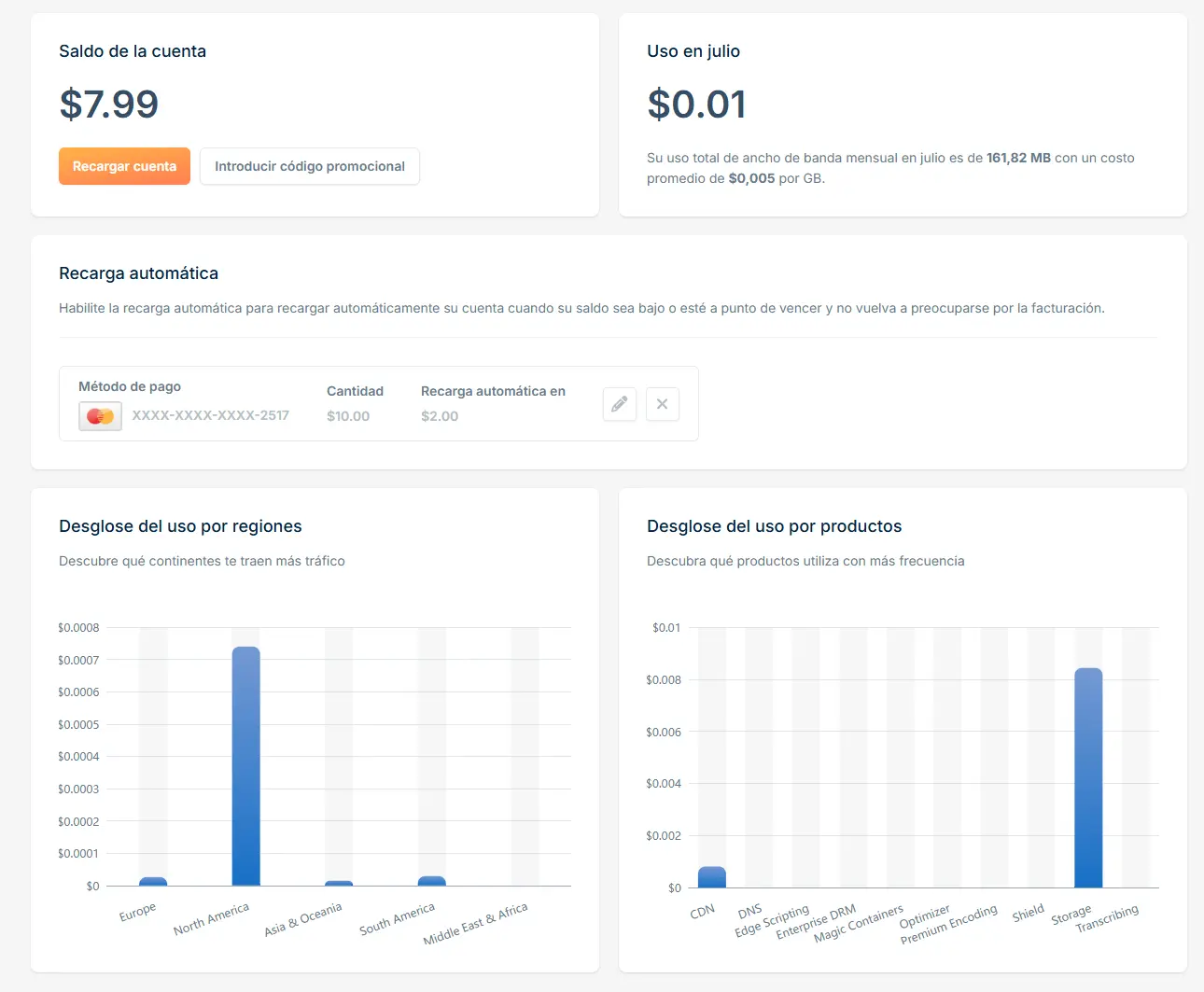Edit auto-recharge with the pencil icon
The width and height of the screenshot is (1204, 992).
pos(620,404)
